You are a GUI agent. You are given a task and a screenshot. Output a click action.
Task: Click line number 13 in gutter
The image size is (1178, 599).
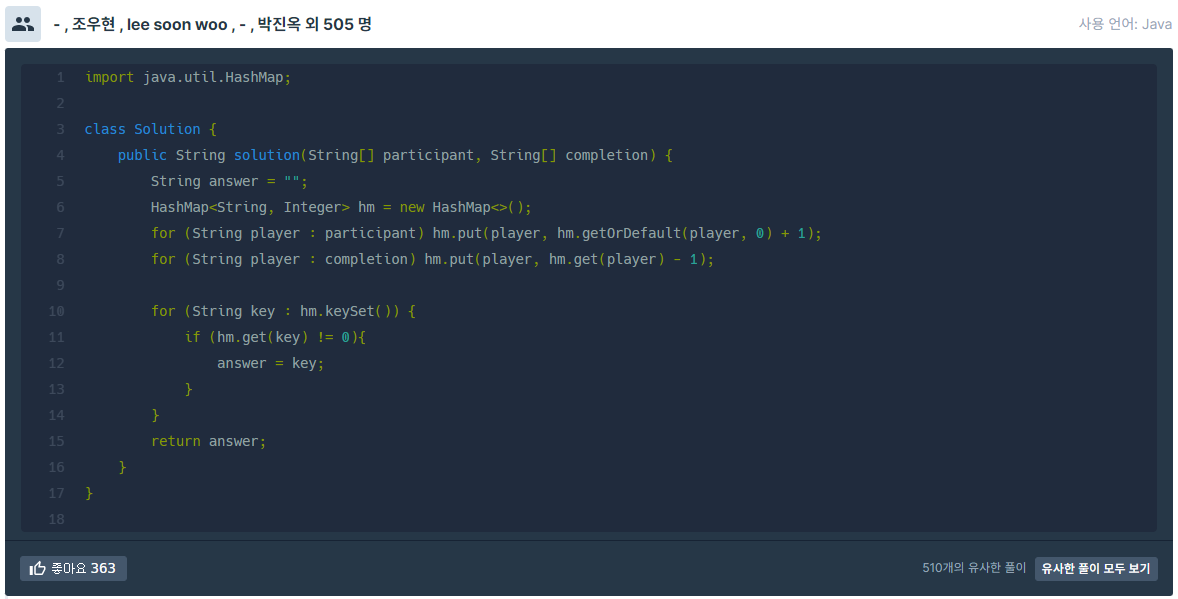pos(56,389)
